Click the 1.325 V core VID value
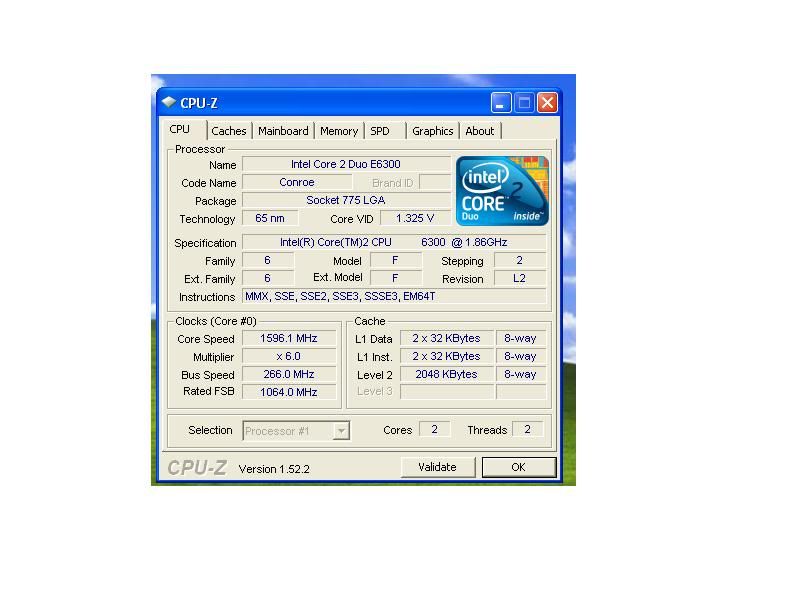This screenshot has width=800, height=600. 415,218
